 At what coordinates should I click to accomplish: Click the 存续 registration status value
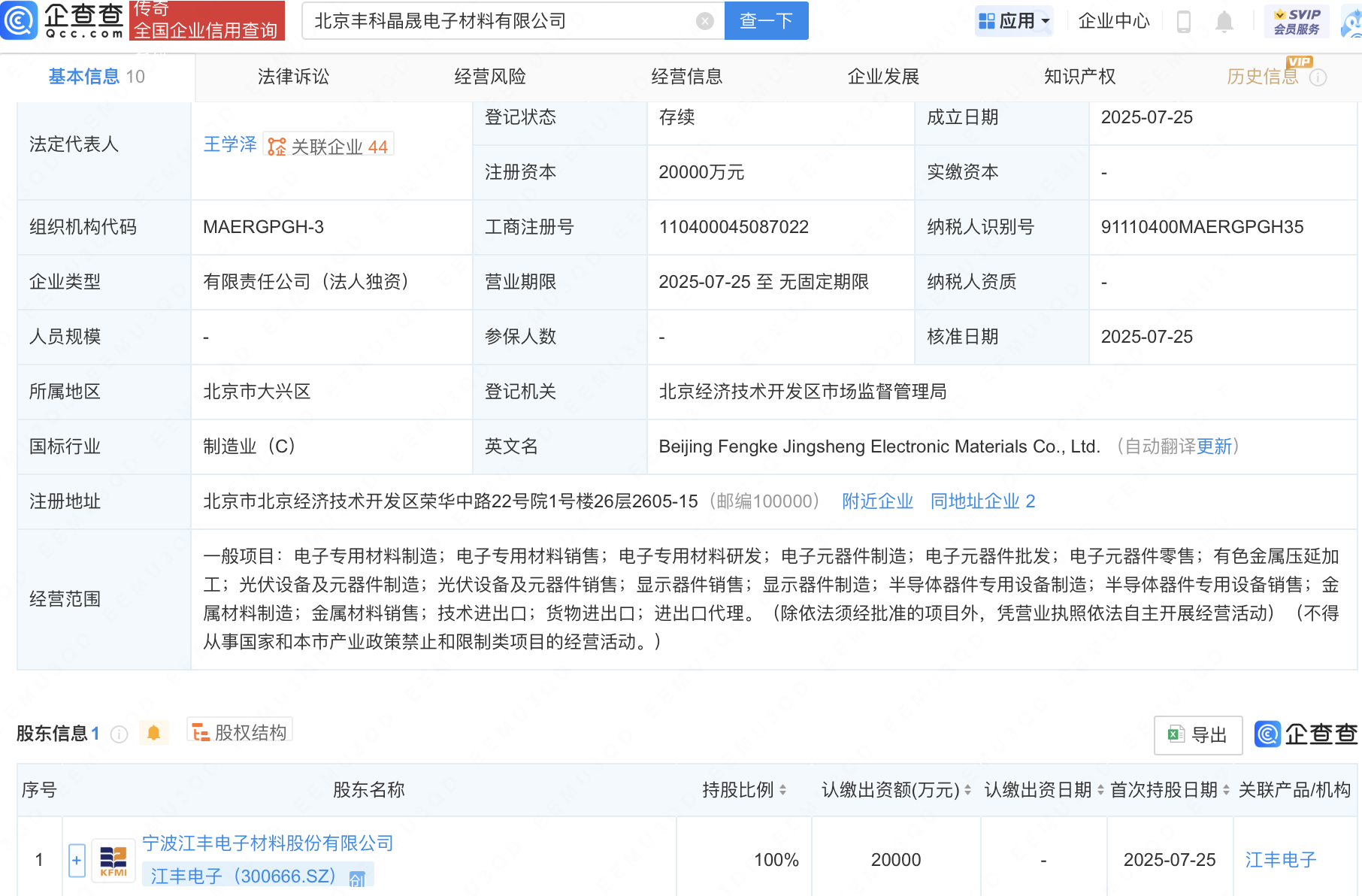coord(676,117)
